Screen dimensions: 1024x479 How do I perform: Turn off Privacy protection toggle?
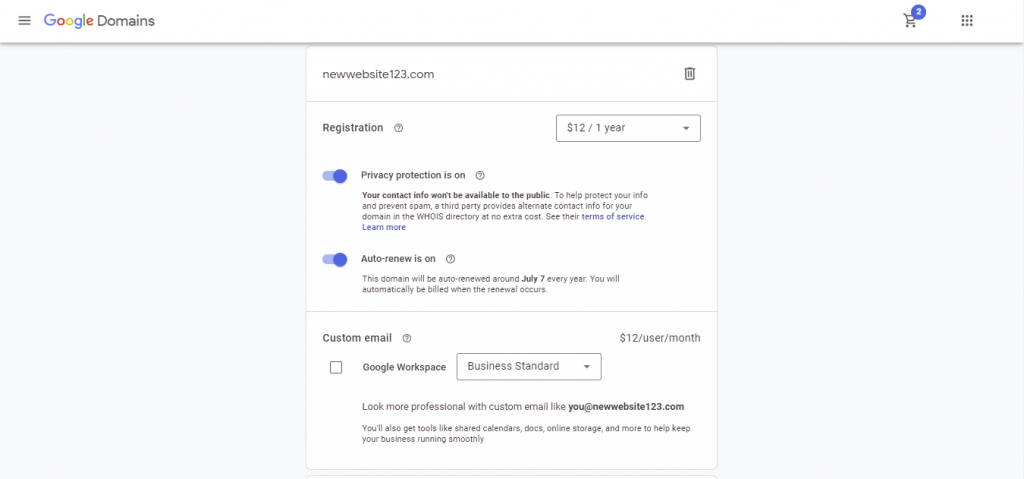pos(335,176)
